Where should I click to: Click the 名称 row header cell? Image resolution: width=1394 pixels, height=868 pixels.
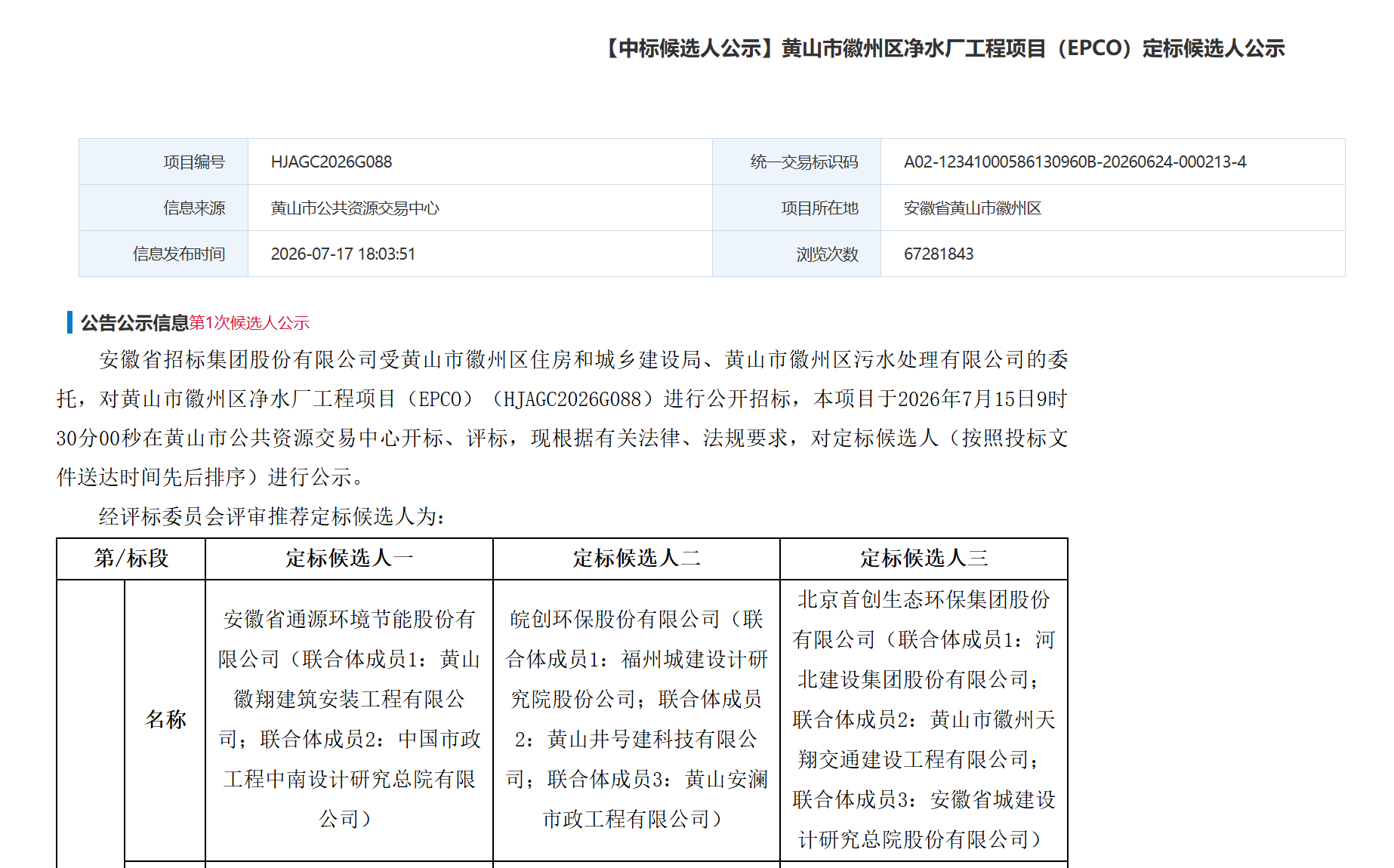pos(165,719)
